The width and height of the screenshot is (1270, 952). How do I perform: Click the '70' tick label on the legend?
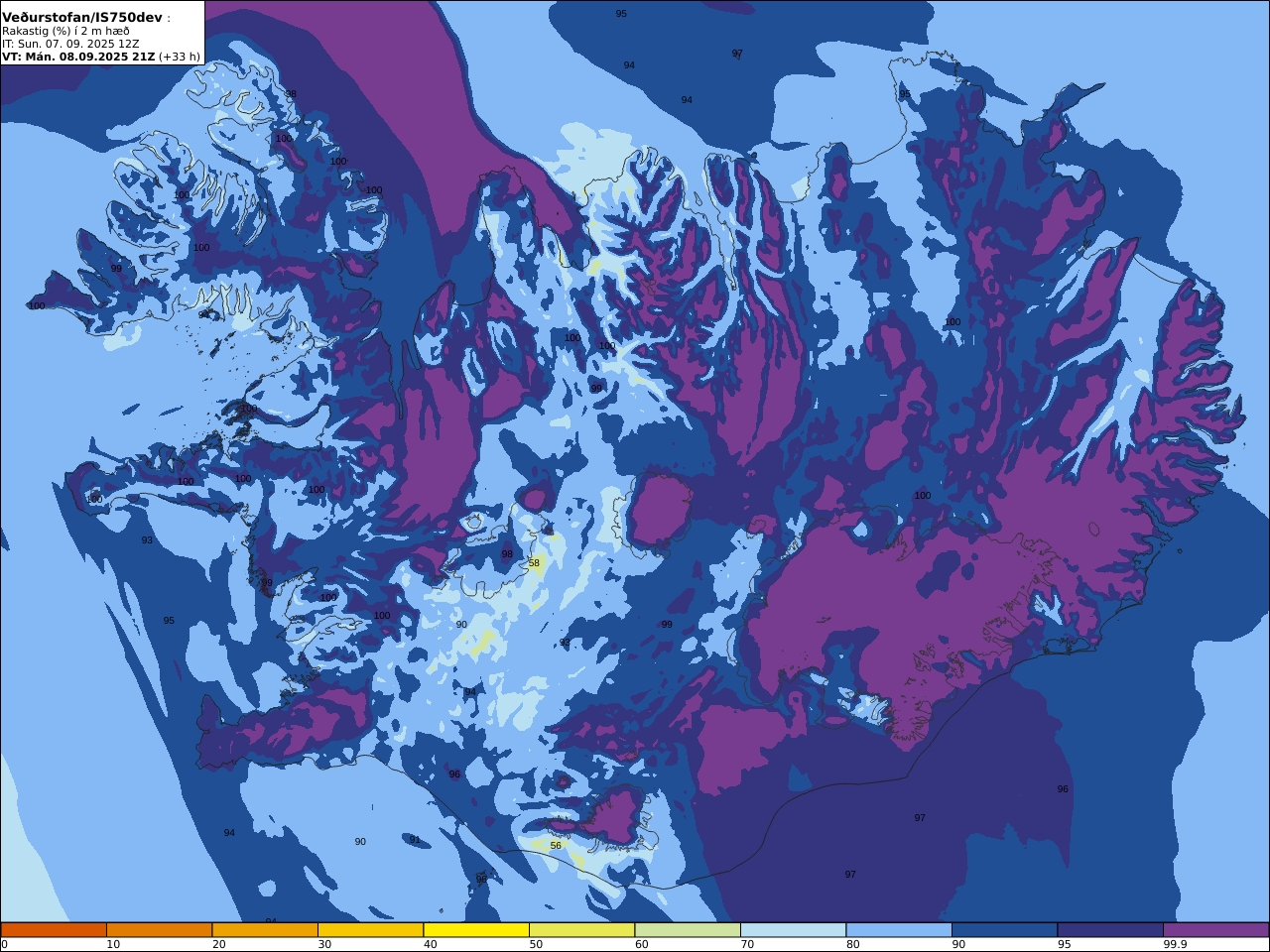(747, 944)
